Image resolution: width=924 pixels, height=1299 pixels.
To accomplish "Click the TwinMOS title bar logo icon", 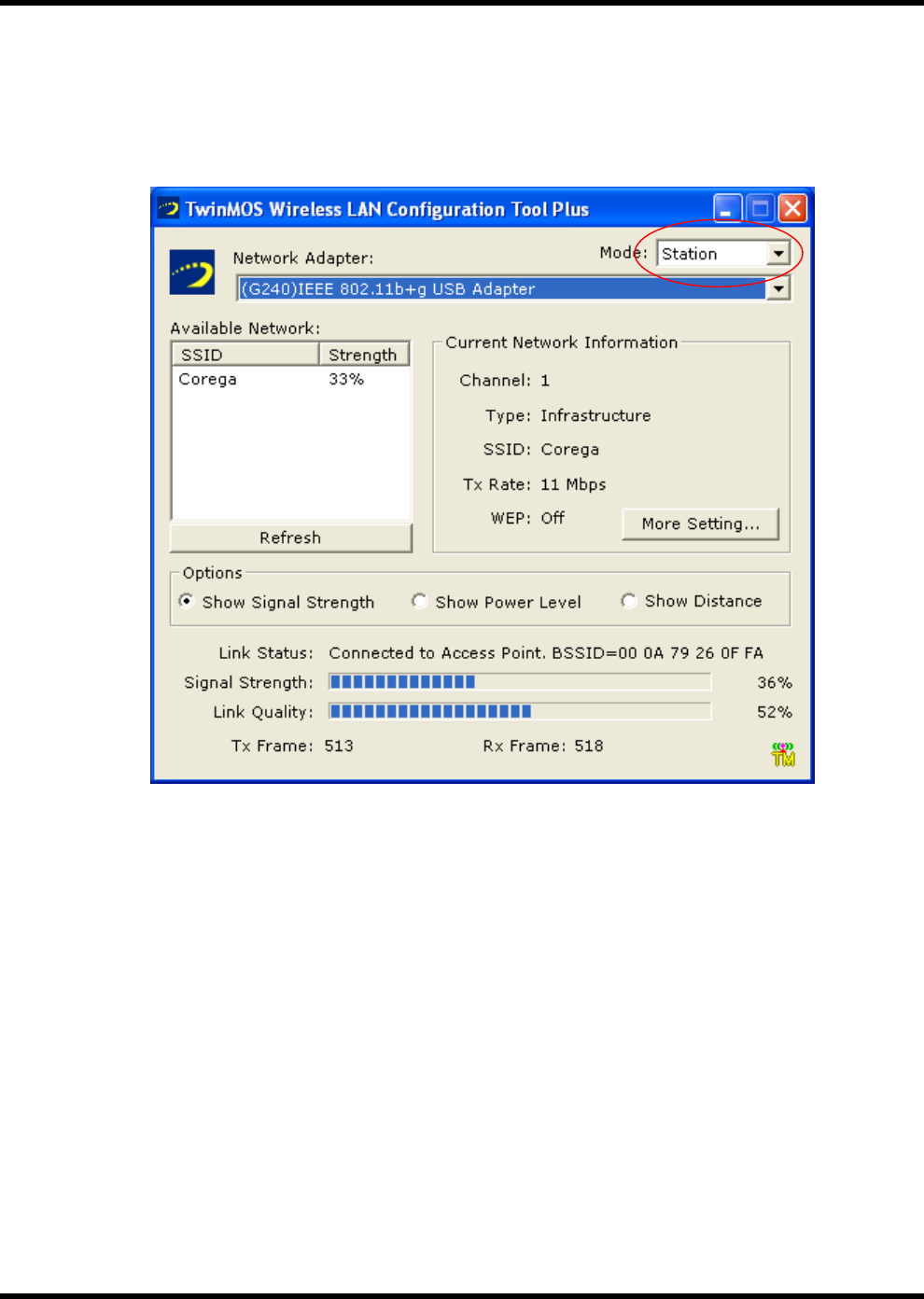I will coord(169,208).
